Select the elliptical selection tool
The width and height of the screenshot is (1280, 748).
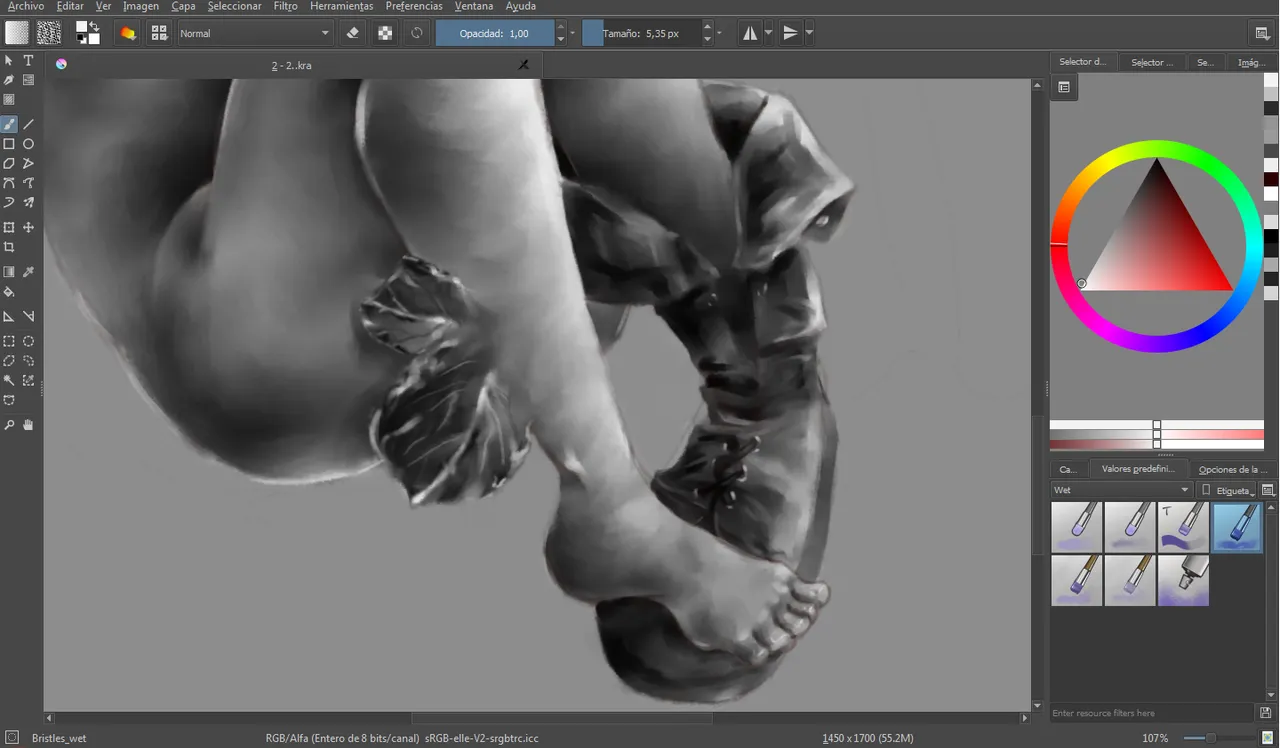click(28, 341)
